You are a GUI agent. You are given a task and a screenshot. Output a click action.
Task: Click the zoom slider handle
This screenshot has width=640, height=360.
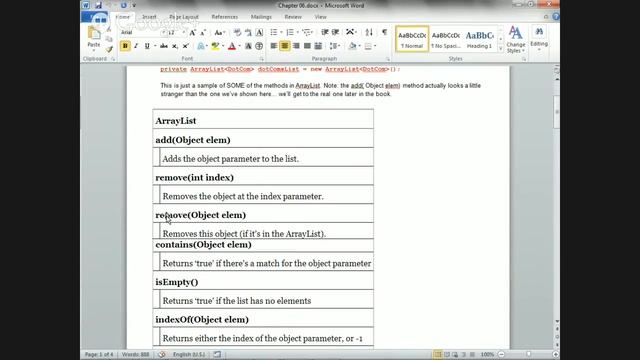[x=529, y=354]
